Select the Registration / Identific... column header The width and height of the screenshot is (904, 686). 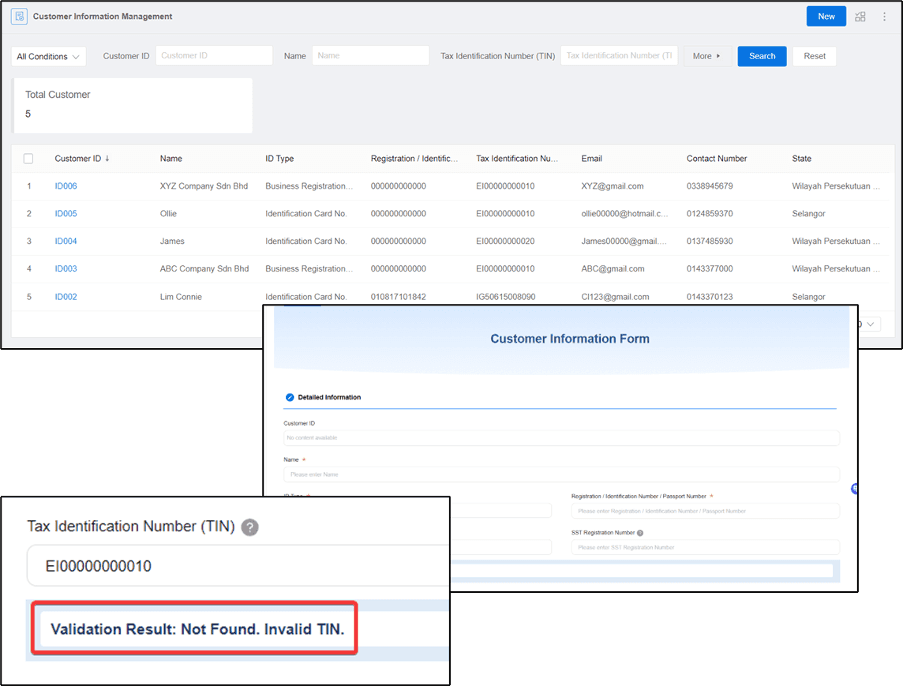[x=415, y=158]
